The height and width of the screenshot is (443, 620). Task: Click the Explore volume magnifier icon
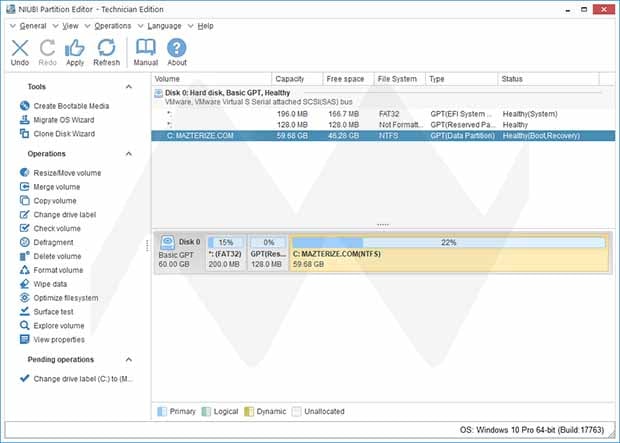(x=25, y=325)
